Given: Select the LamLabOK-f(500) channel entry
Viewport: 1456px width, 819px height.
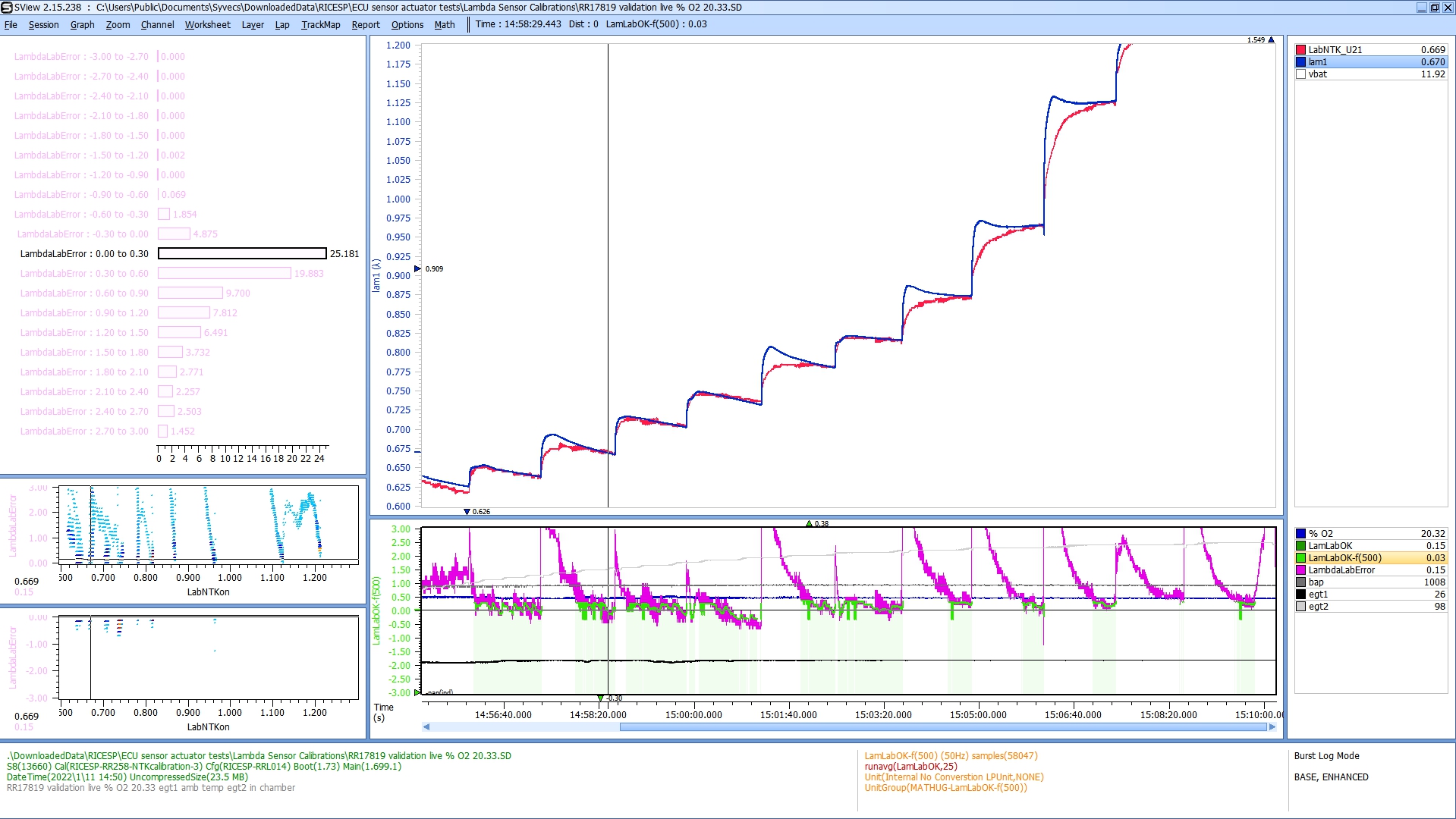Looking at the screenshot, I should (1344, 558).
